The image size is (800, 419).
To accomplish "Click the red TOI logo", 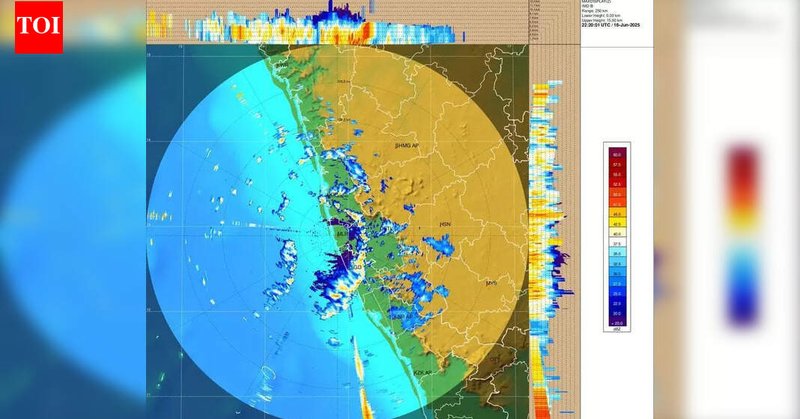I will [x=39, y=27].
